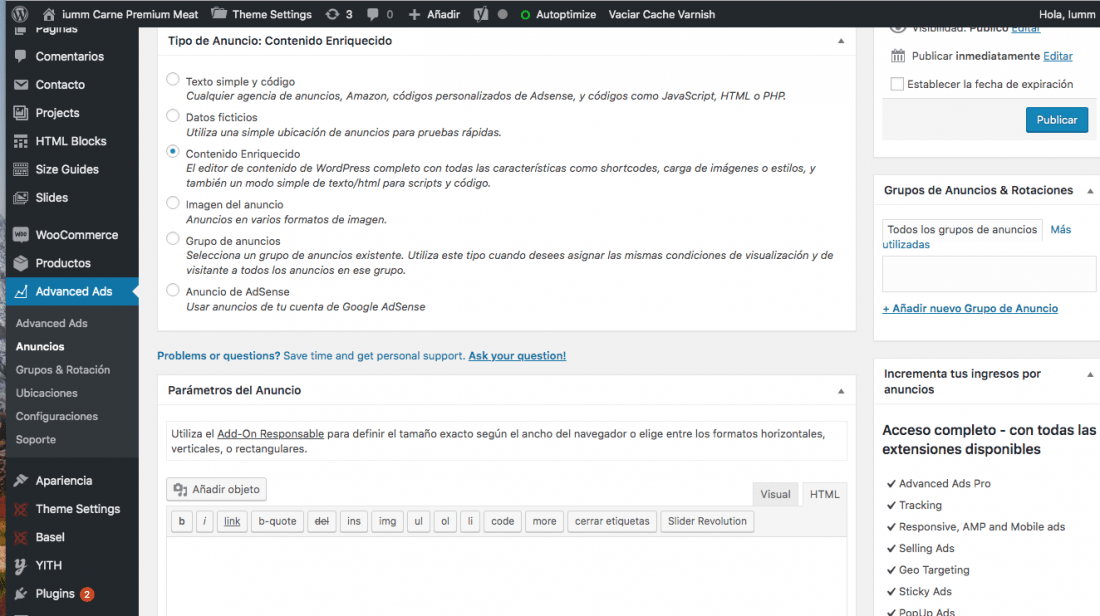Select Texto simple y código ad type
Image resolution: width=1100 pixels, height=616 pixels.
173,79
